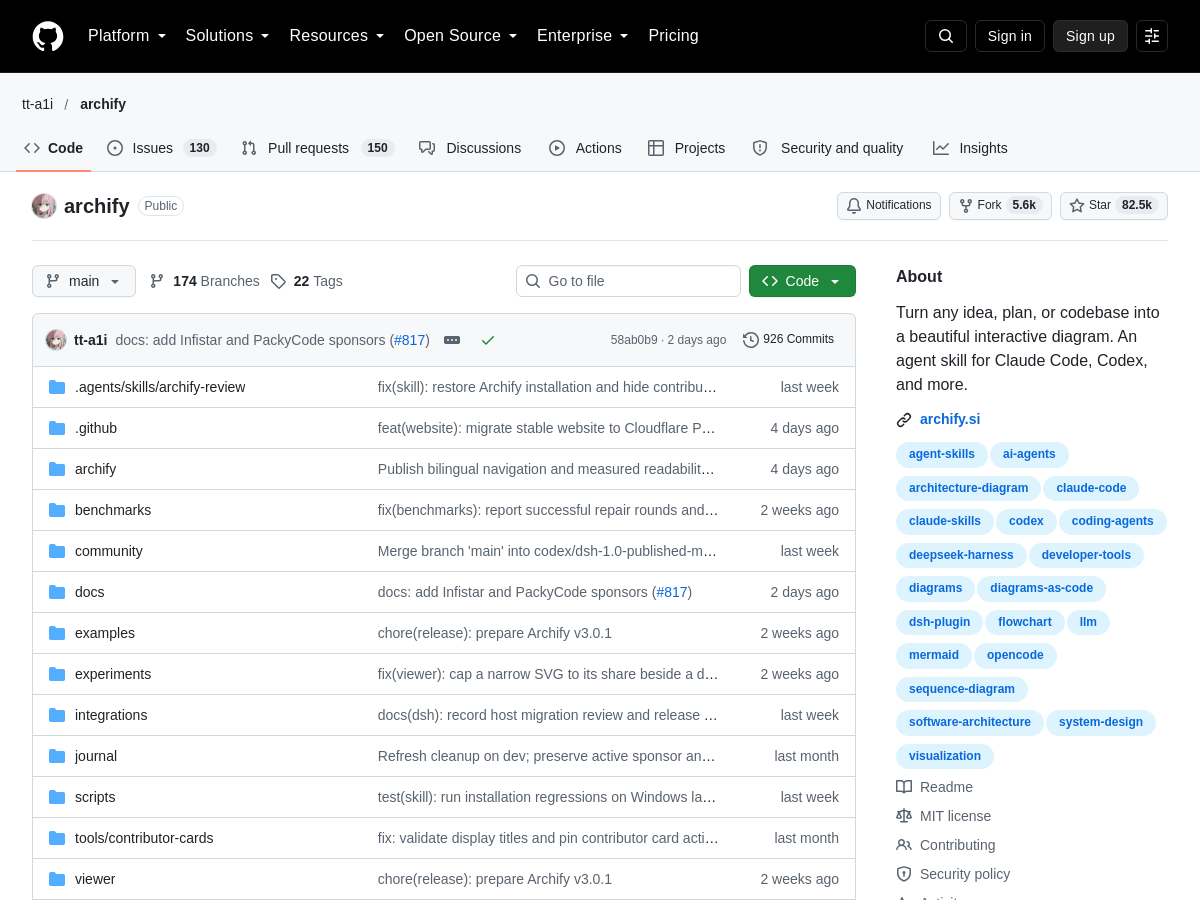Click the commit author avatar in latest commit row
The image size is (1200, 900).
pyautogui.click(x=56, y=340)
